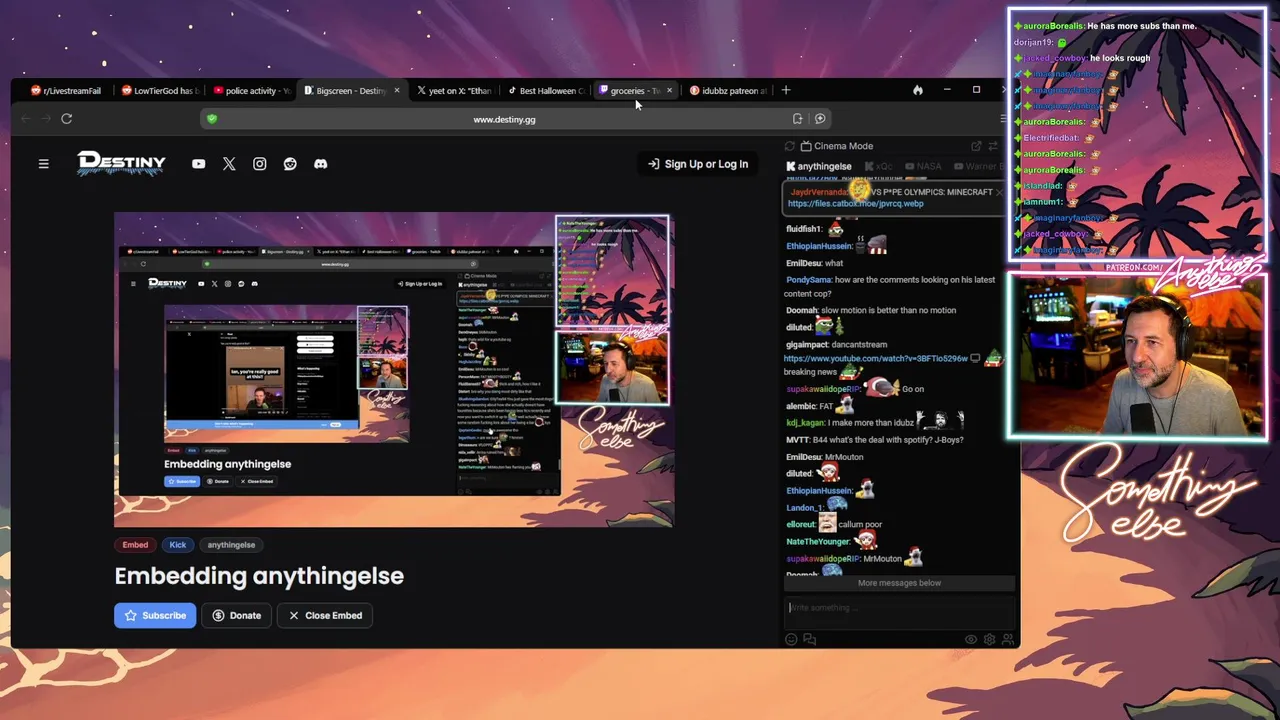Open whispers icon below chat input
This screenshot has width=1280, height=720.
click(x=809, y=639)
